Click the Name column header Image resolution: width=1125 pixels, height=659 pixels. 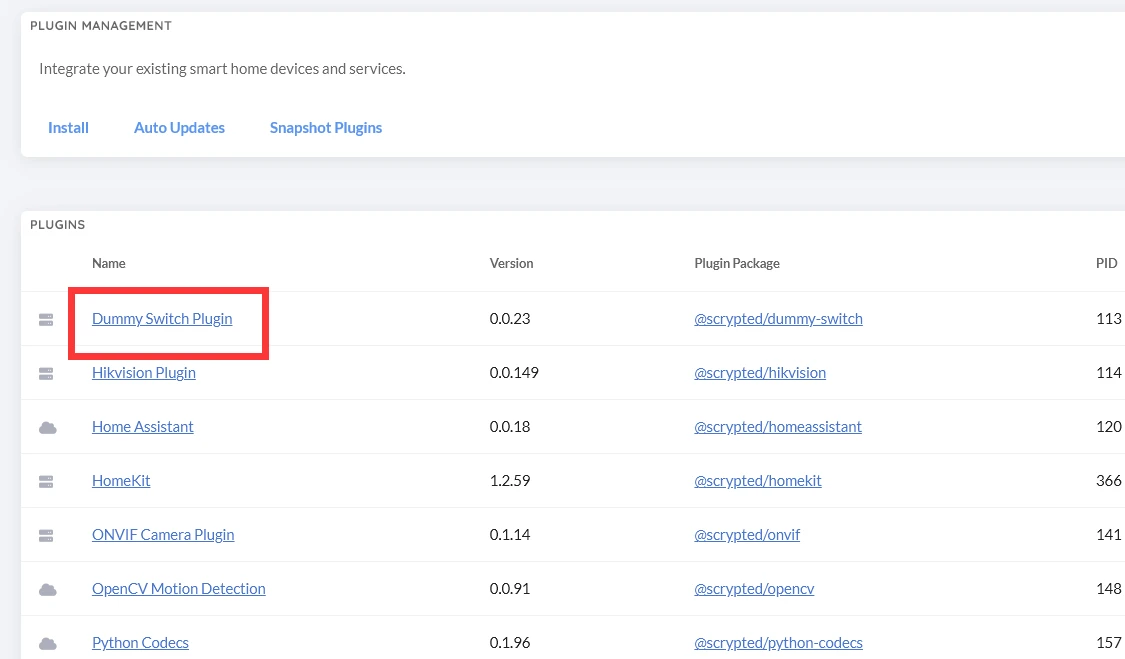point(109,264)
